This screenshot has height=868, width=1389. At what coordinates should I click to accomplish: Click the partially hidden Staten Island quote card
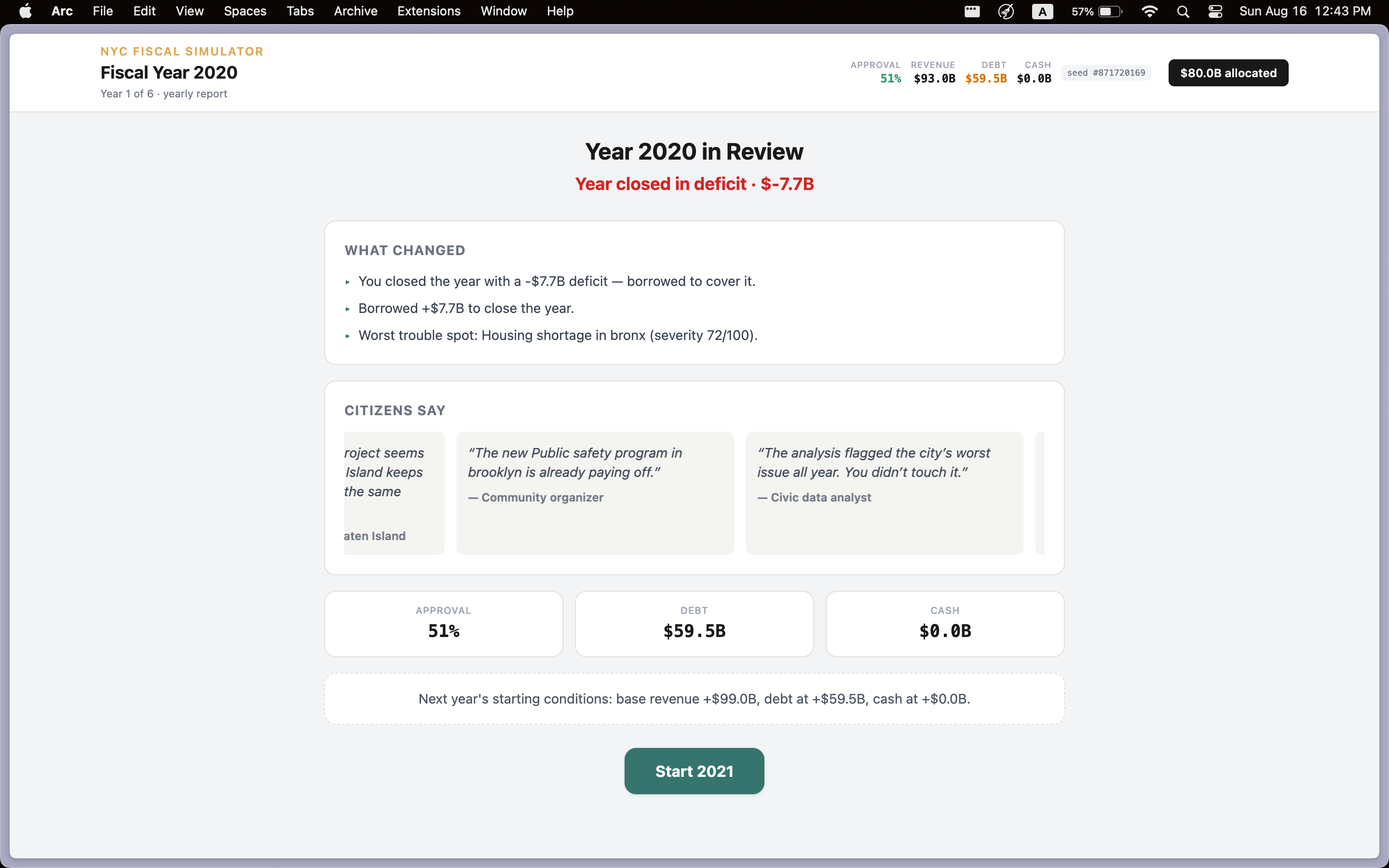coord(395,493)
